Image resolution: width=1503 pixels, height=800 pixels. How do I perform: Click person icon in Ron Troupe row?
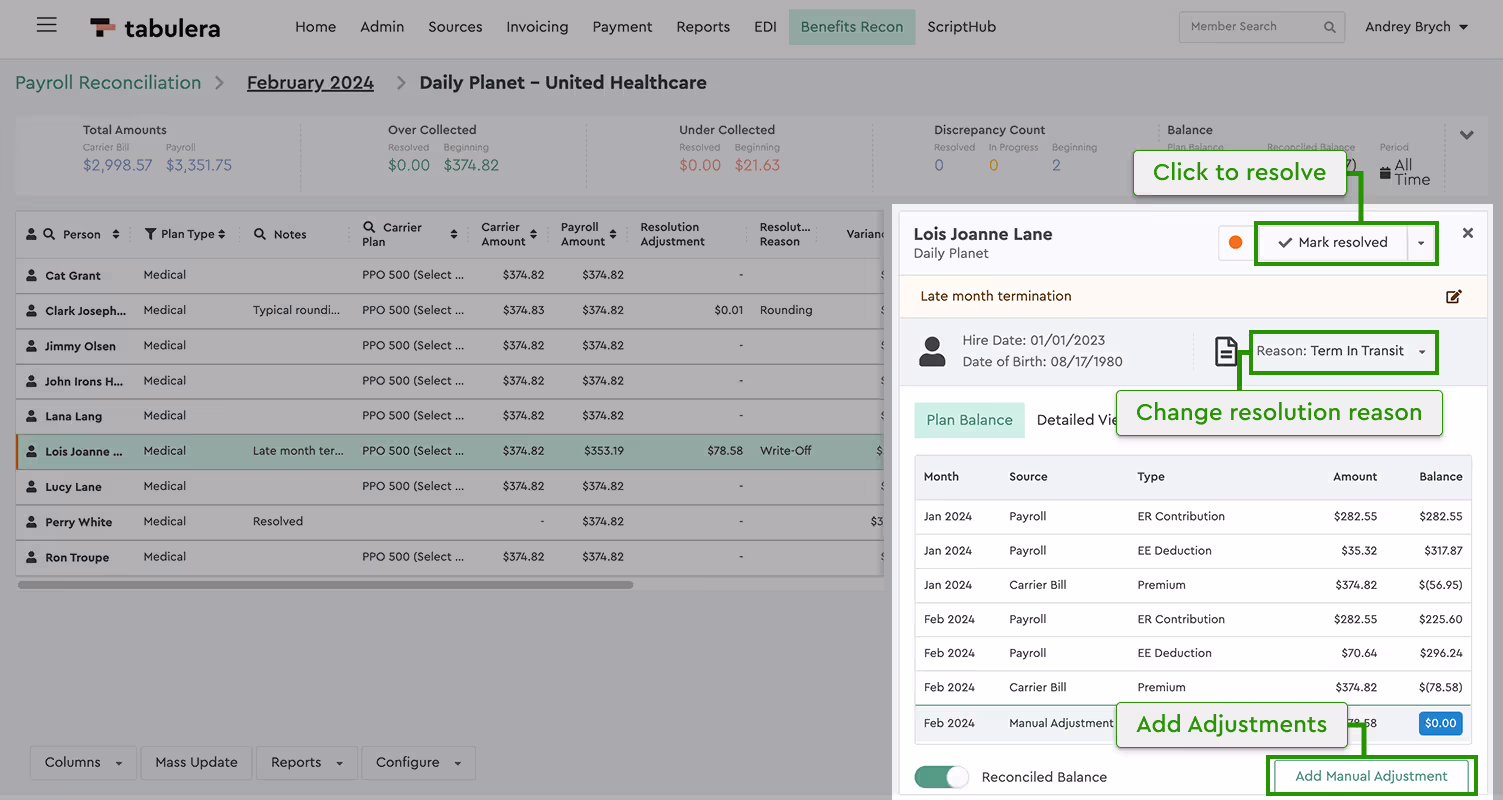pos(32,557)
